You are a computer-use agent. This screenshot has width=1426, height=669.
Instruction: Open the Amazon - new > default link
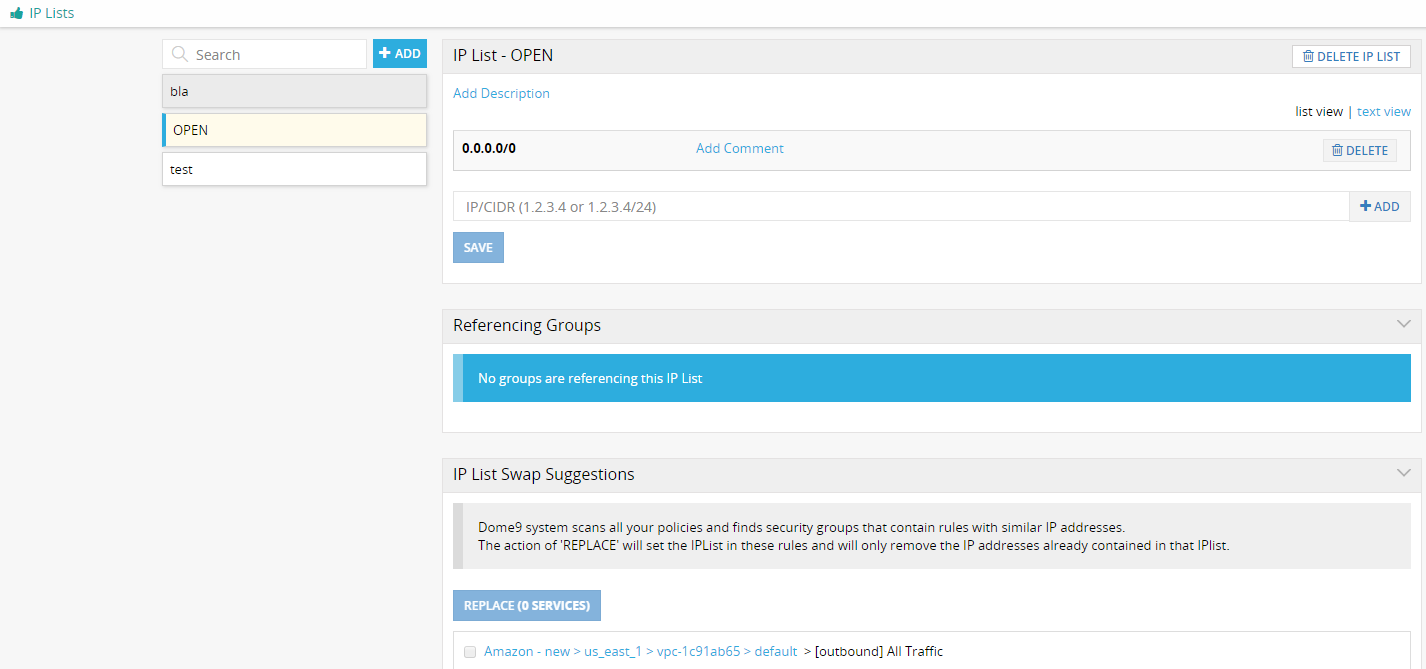tap(641, 651)
